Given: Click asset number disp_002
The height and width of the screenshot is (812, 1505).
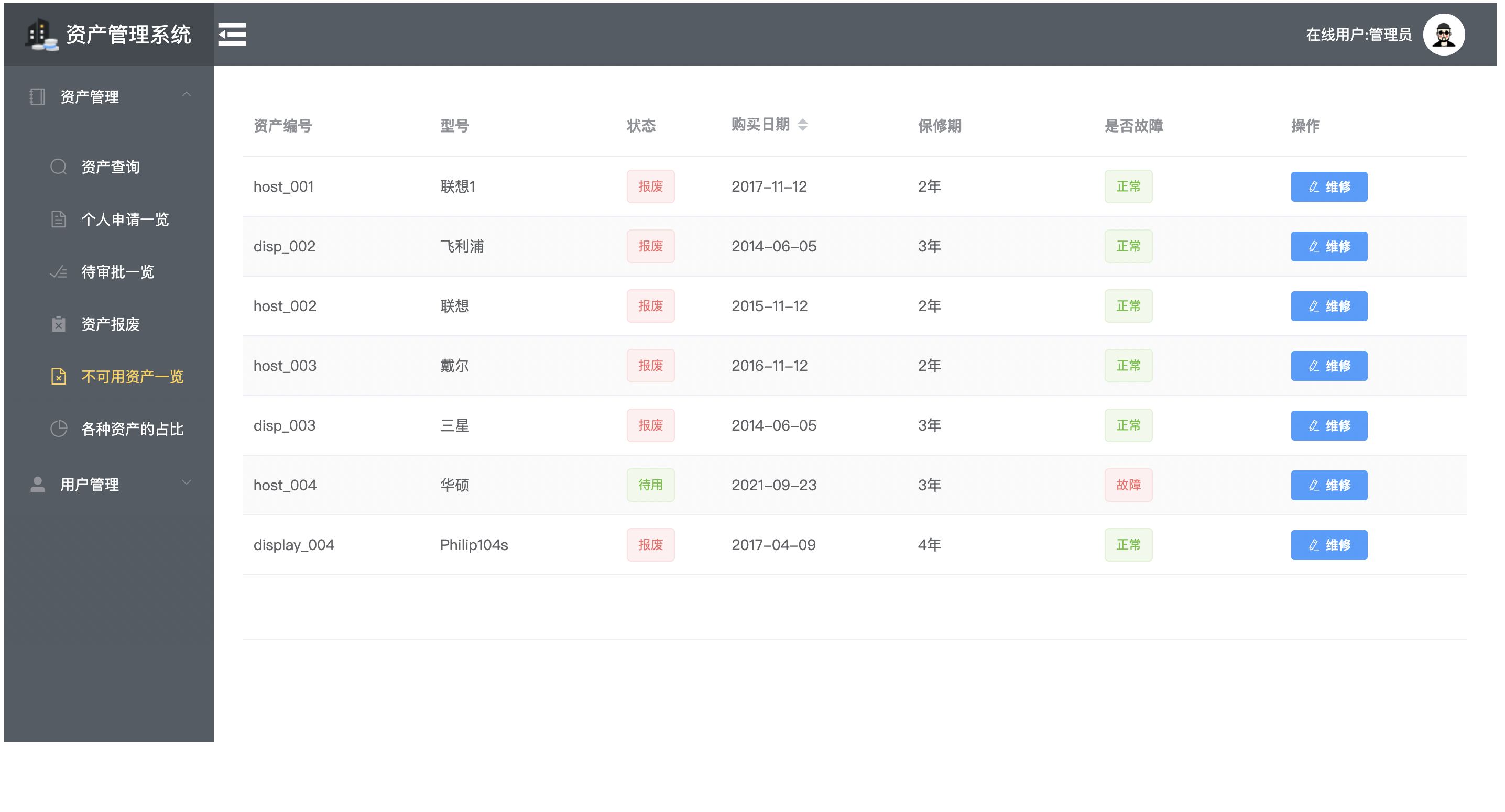Looking at the screenshot, I should point(285,246).
